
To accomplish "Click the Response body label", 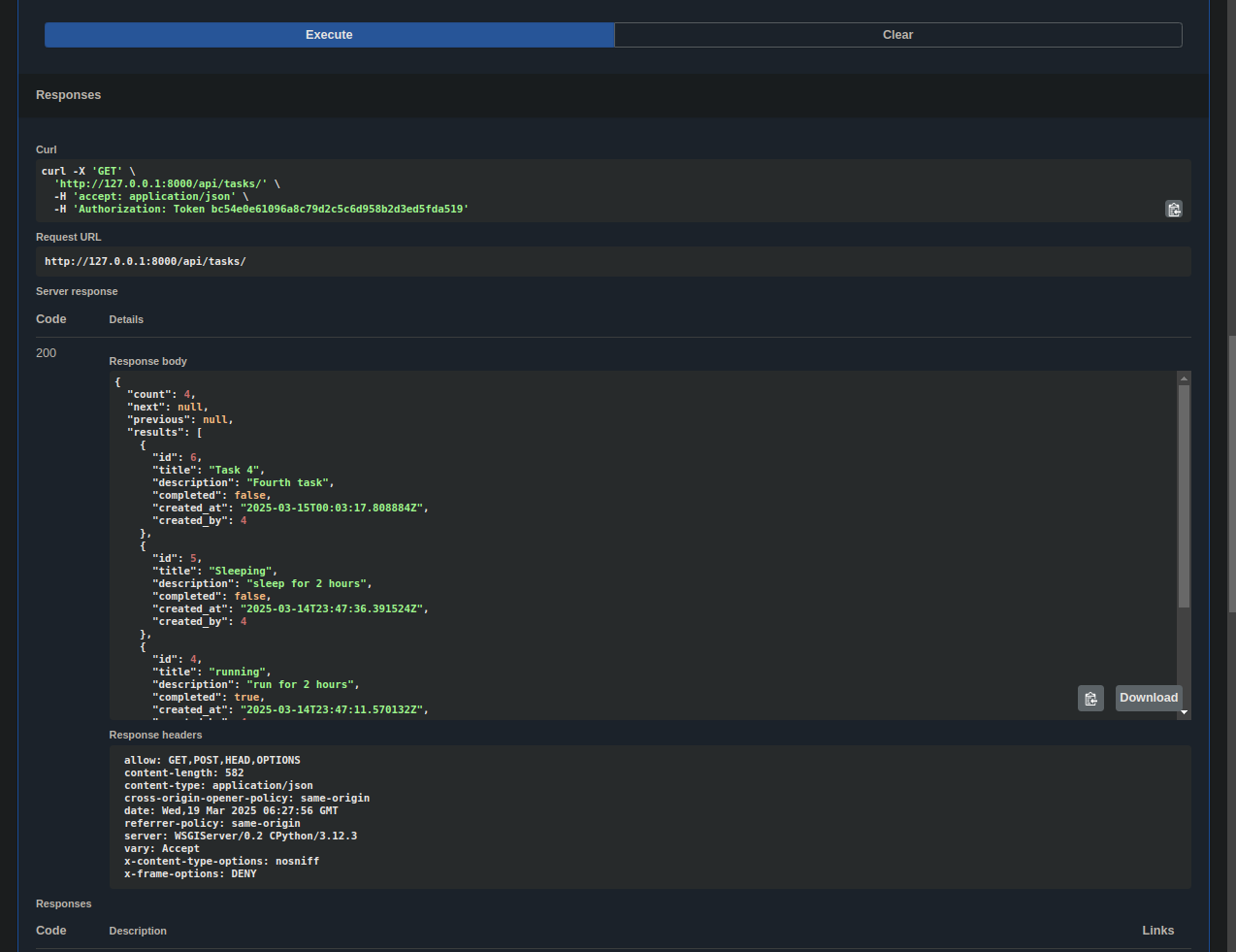I will point(148,361).
